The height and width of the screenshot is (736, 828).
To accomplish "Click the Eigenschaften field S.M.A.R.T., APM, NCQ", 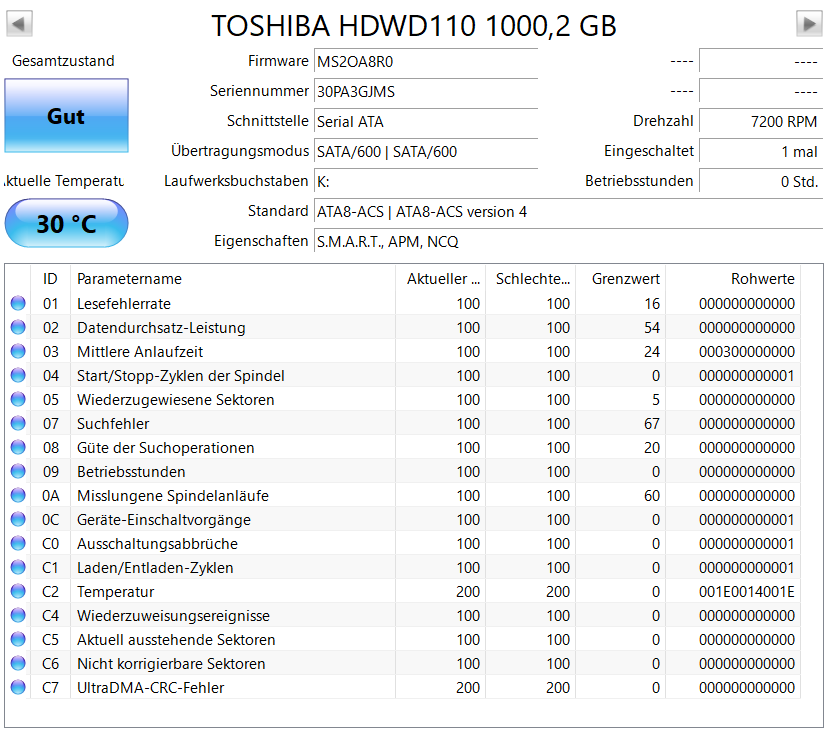I will pos(568,242).
